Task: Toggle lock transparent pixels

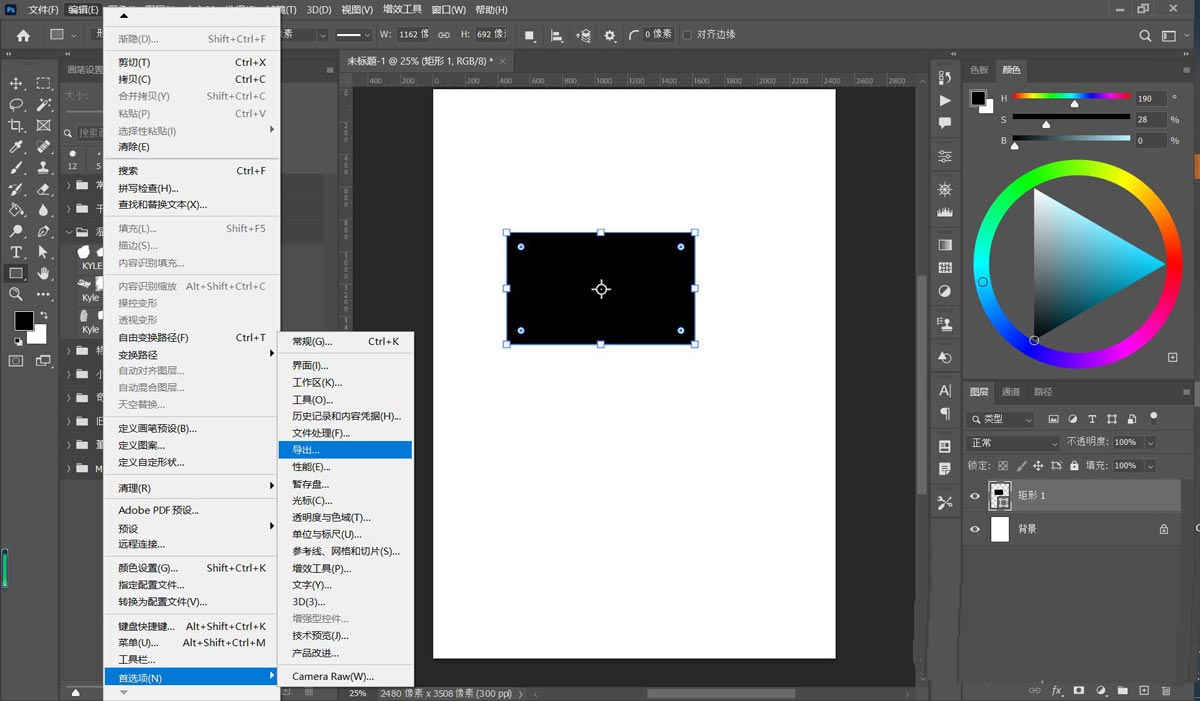Action: 1003,466
